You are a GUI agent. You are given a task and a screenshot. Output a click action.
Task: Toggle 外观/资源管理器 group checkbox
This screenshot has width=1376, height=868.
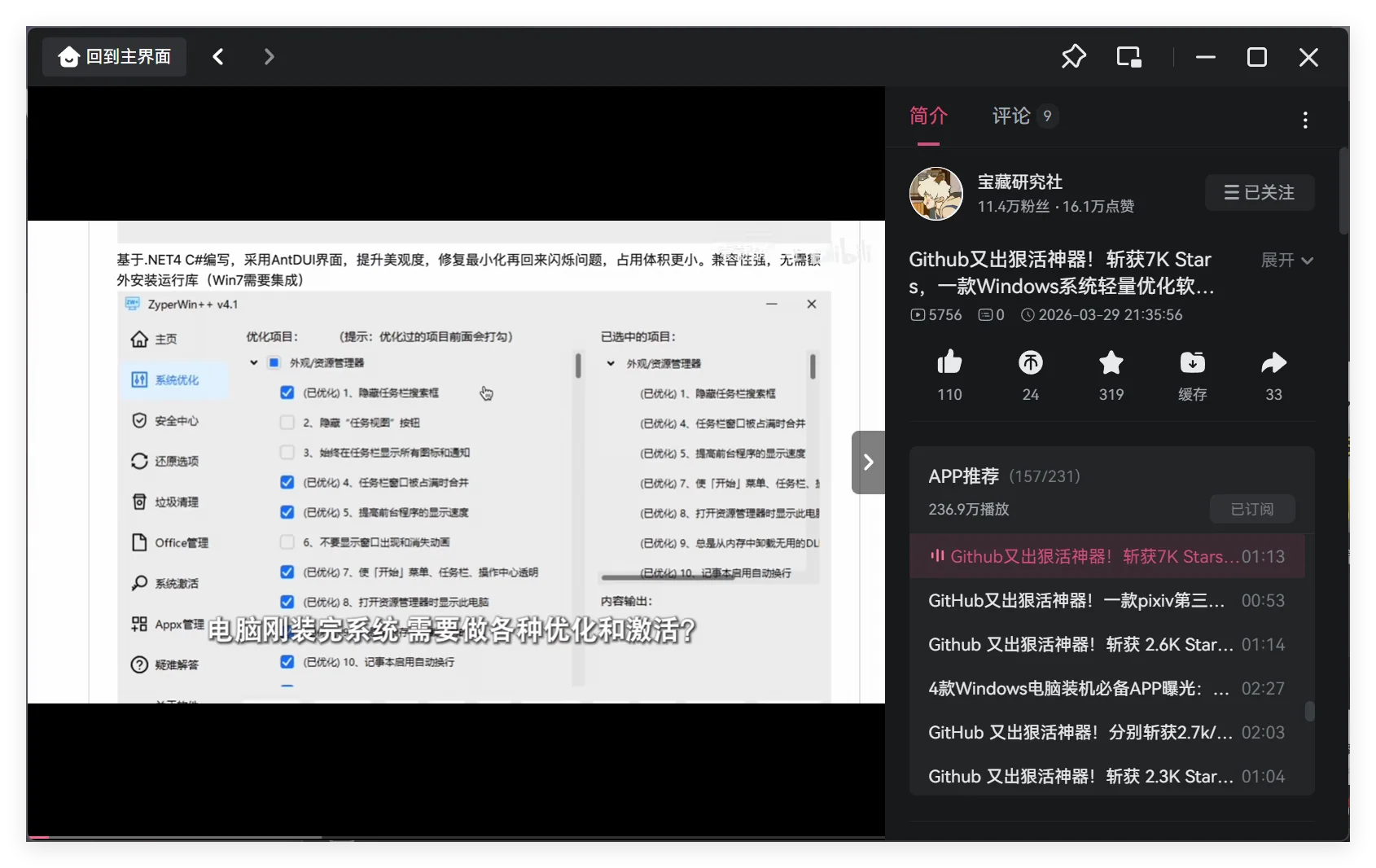(x=274, y=362)
